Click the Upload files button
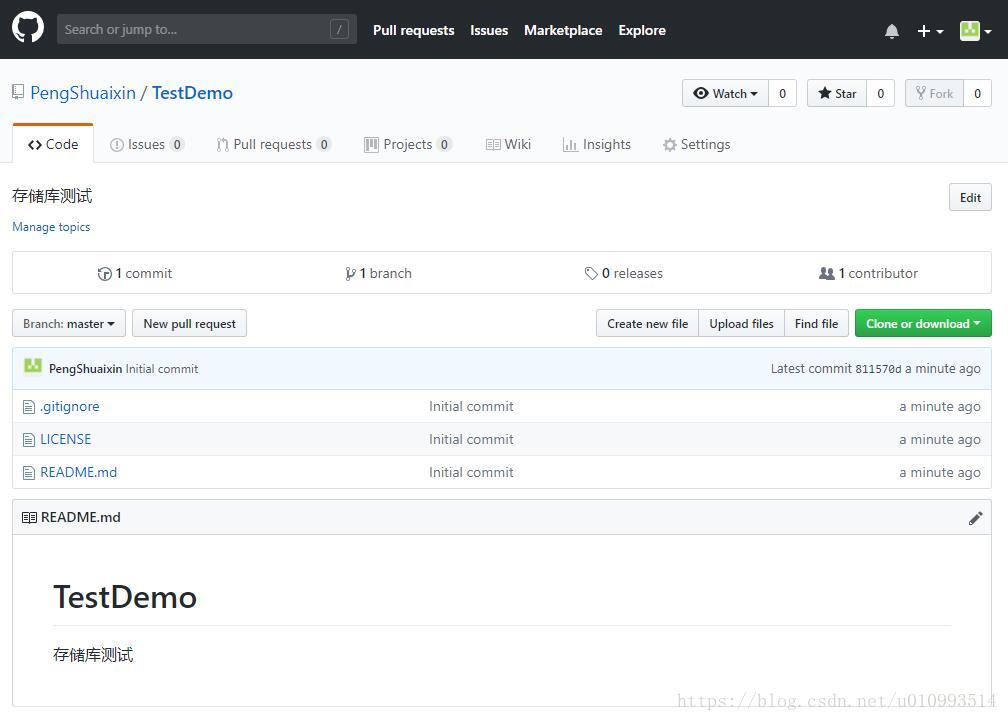The image size is (1008, 721). coord(741,323)
